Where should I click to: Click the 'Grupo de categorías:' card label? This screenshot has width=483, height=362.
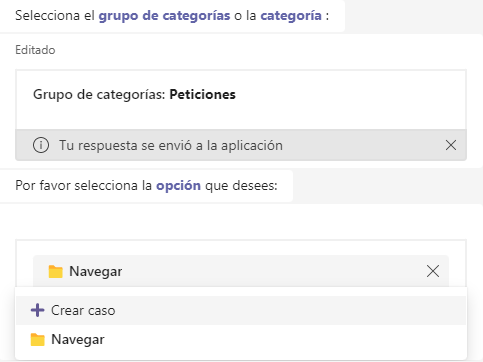click(x=99, y=95)
